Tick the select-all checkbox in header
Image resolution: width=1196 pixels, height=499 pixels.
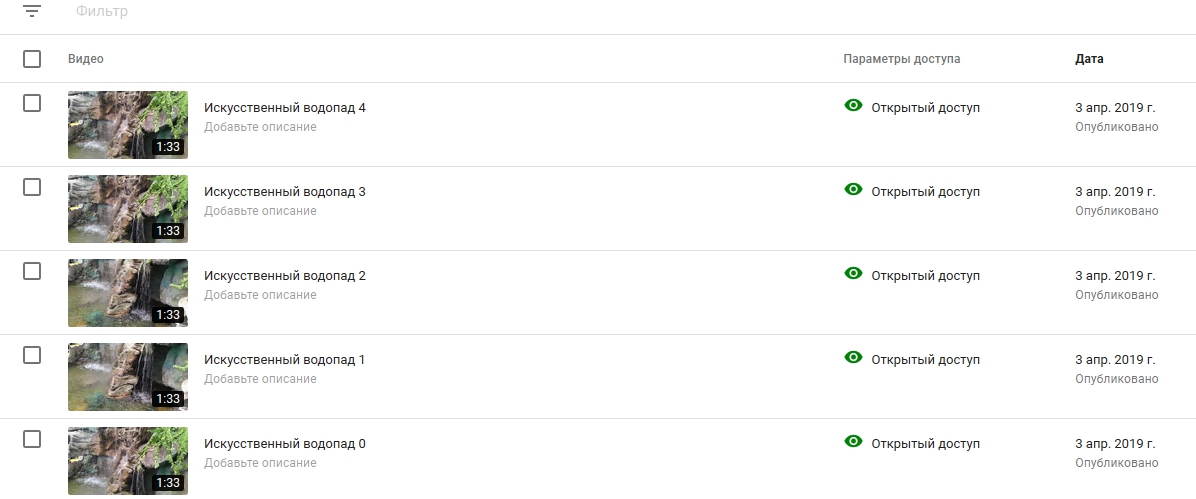32,59
